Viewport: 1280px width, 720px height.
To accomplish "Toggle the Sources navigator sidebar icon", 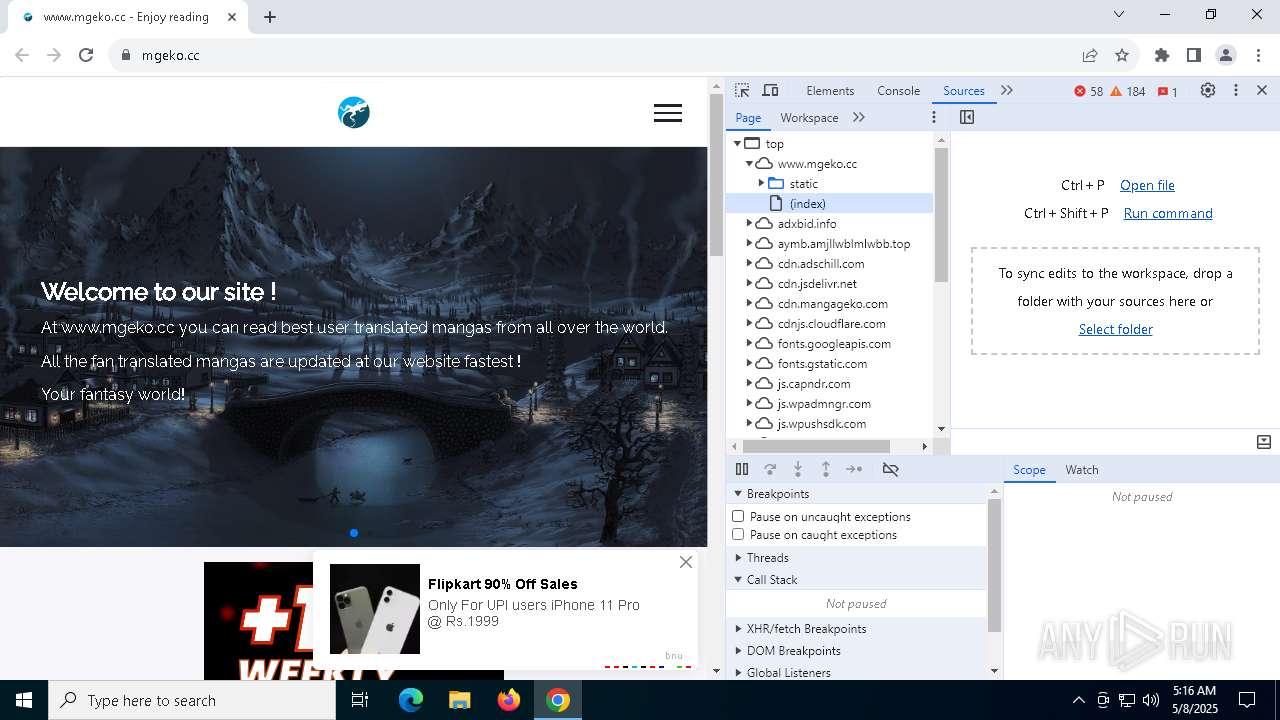I will tap(966, 117).
